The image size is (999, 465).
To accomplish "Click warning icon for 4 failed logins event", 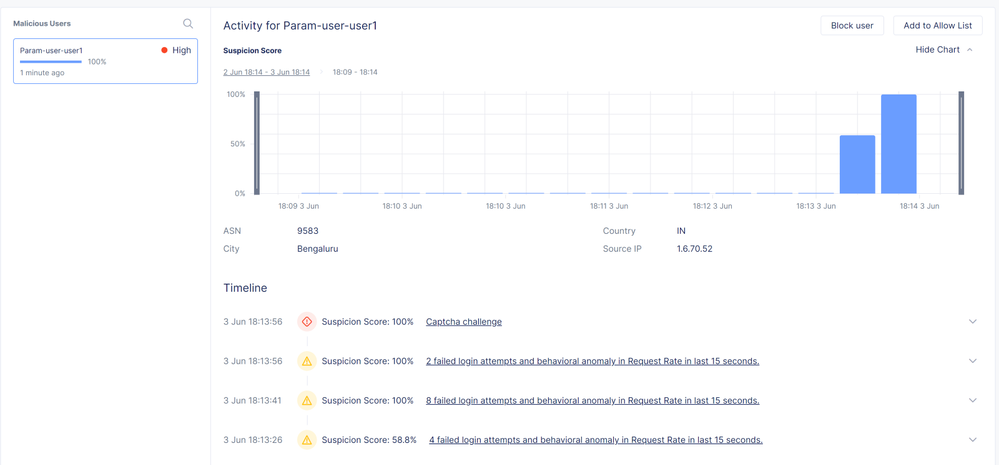I will [x=307, y=440].
